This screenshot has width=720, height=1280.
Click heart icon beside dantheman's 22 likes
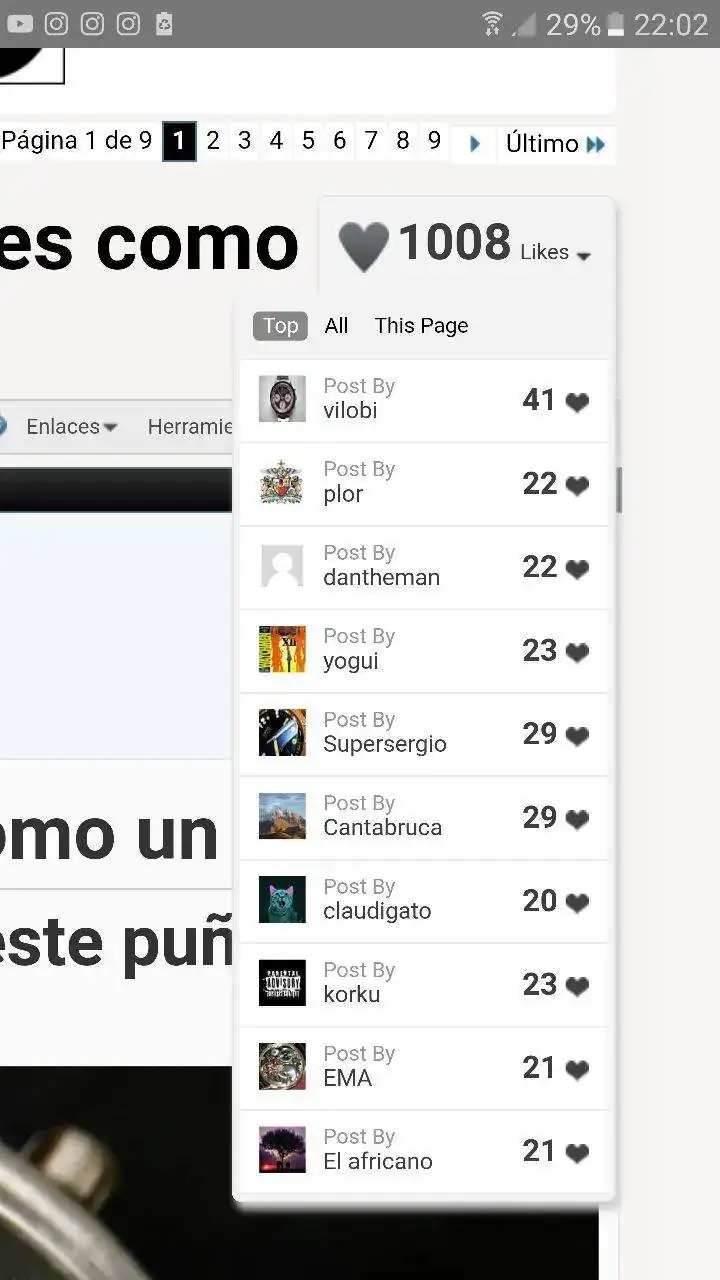[x=577, y=569]
